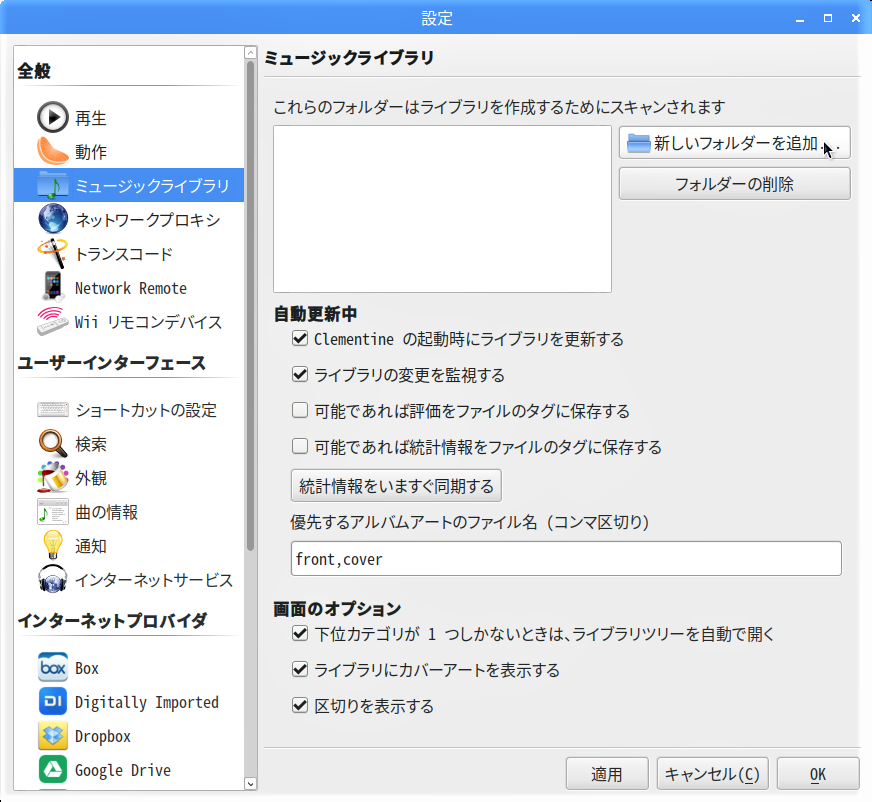The height and width of the screenshot is (802, 872).
Task: Open the インターネットサービス headphones globe icon
Action: pos(53,580)
